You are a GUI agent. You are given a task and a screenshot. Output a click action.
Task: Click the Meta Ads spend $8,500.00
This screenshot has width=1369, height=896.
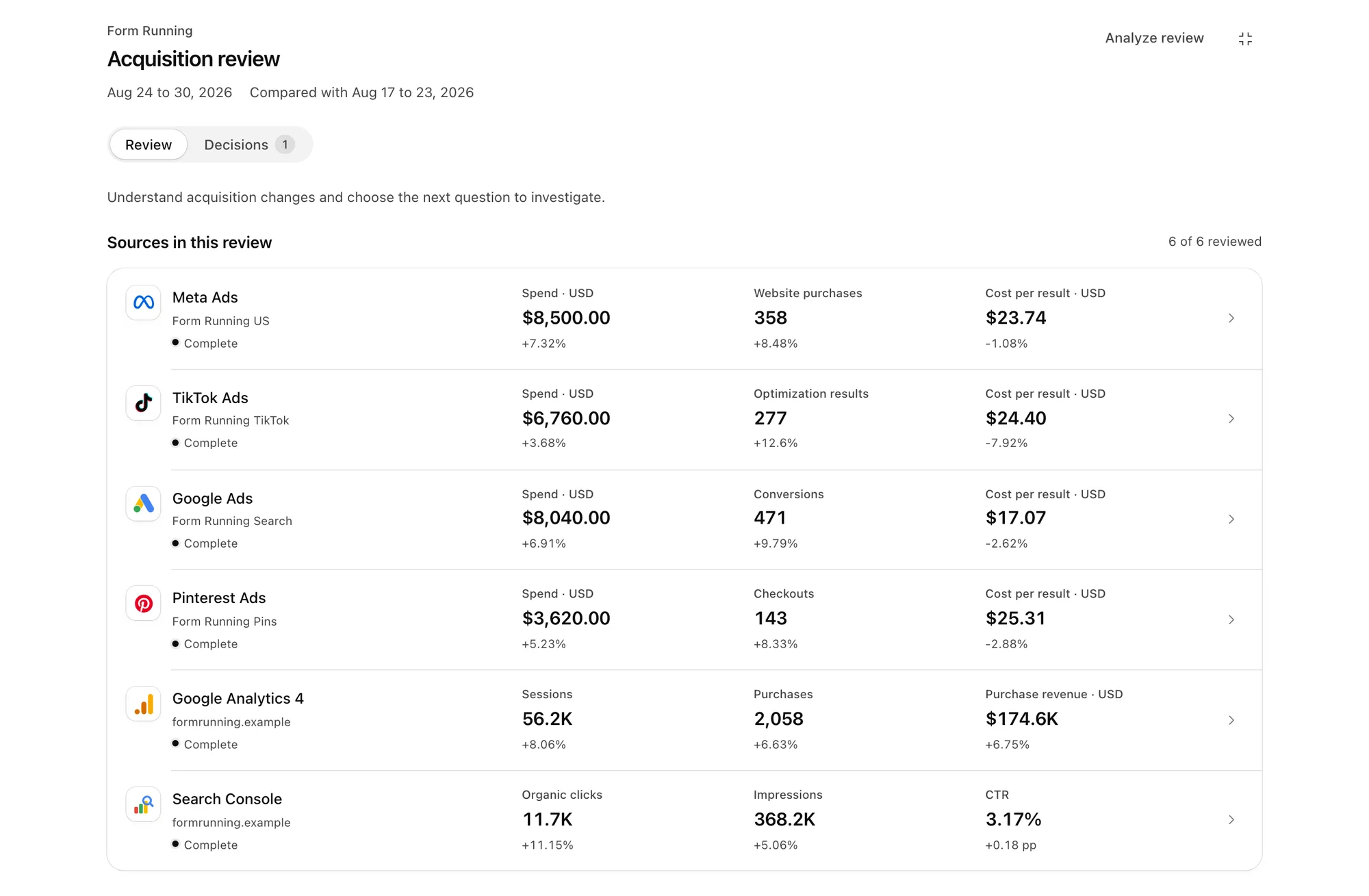[566, 318]
